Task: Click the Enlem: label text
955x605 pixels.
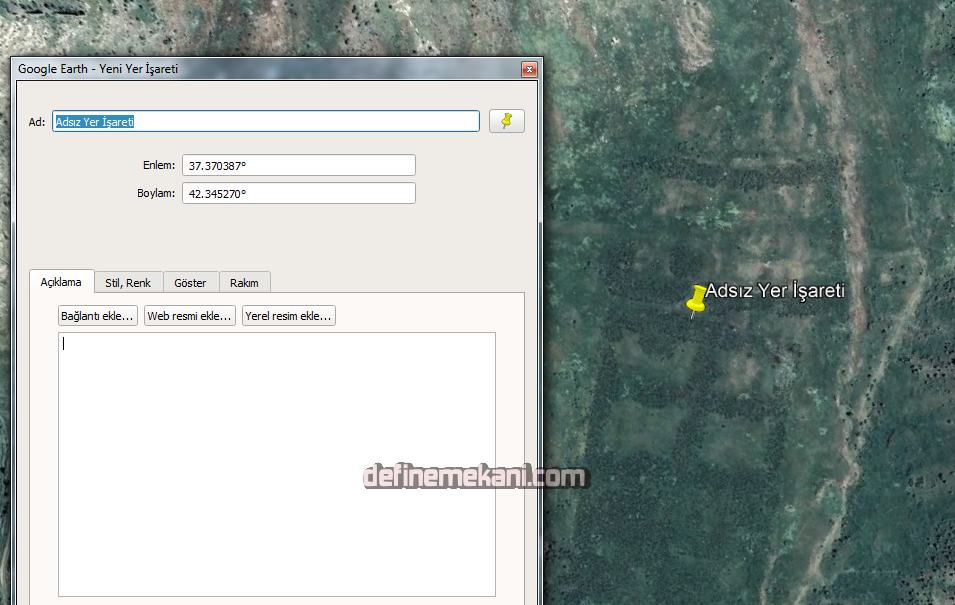Action: (x=159, y=166)
